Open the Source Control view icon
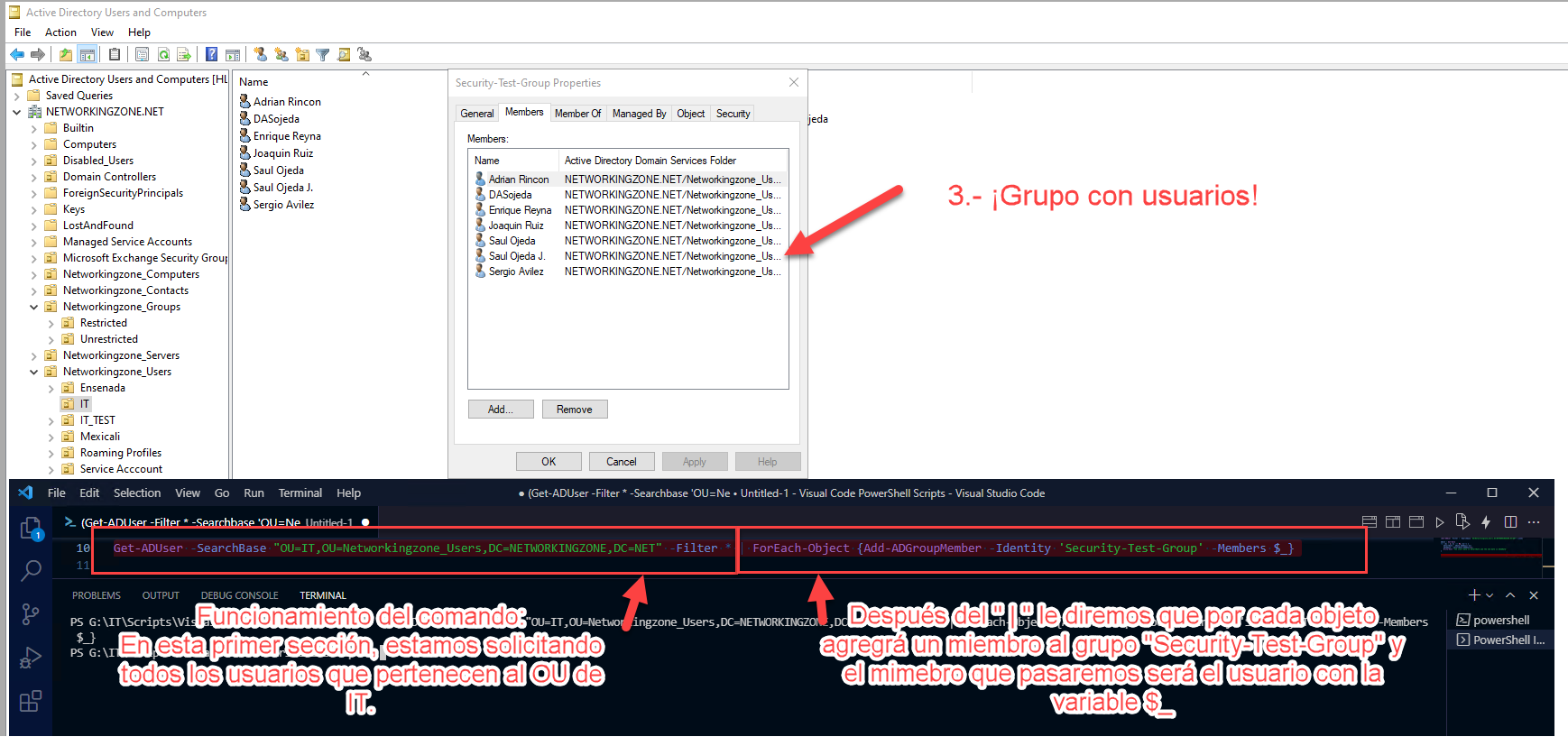1568x746 pixels. (31, 614)
